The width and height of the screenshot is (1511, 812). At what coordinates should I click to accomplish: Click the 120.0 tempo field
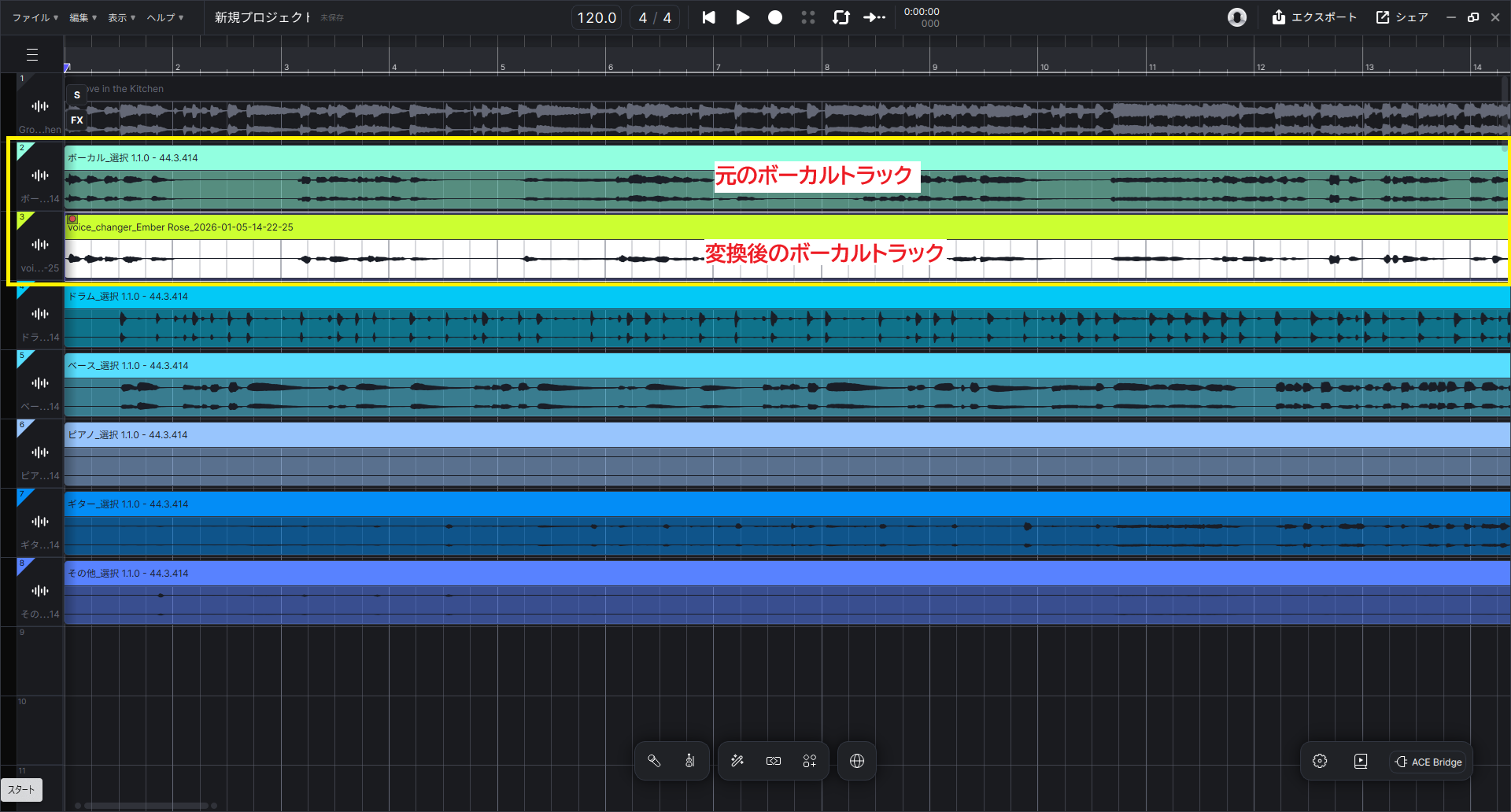pyautogui.click(x=596, y=17)
